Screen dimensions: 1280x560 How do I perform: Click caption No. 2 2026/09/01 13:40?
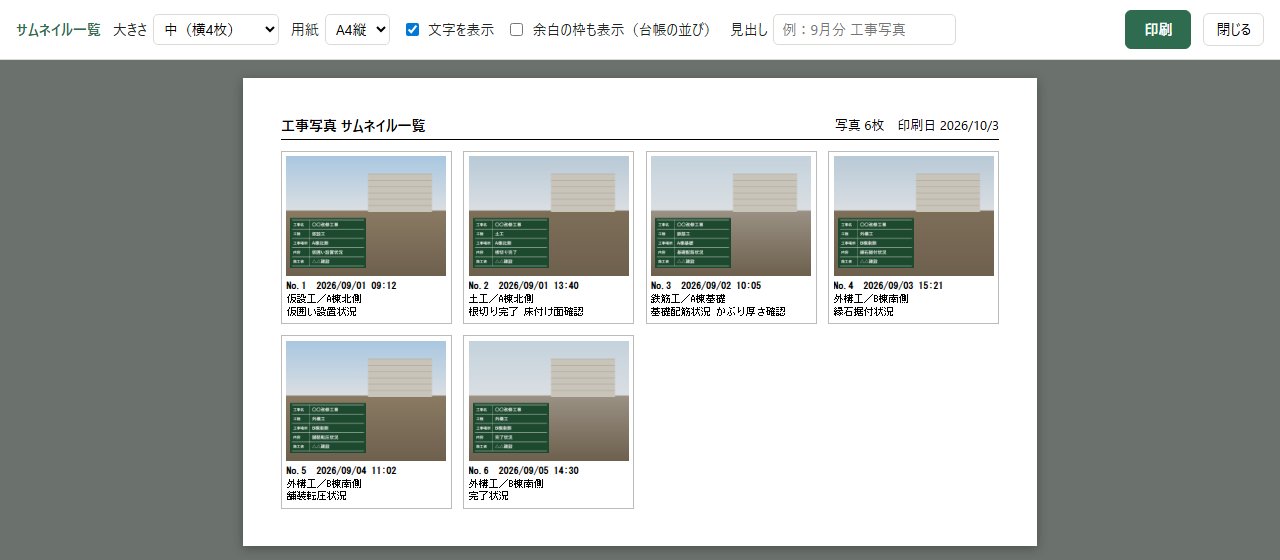coord(524,286)
